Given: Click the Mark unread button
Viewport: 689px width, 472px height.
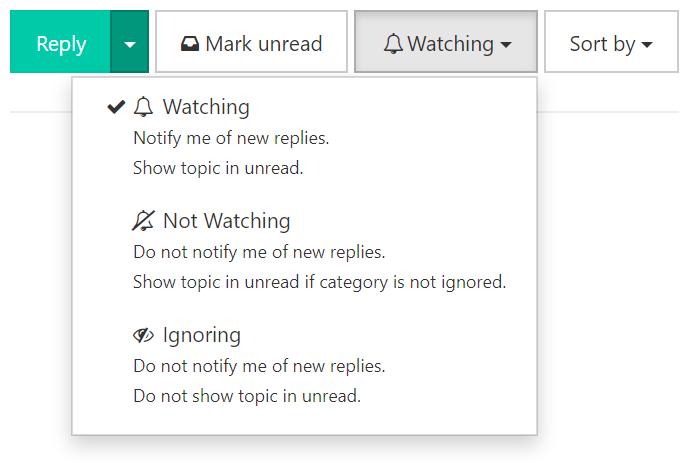Looking at the screenshot, I should [x=251, y=42].
